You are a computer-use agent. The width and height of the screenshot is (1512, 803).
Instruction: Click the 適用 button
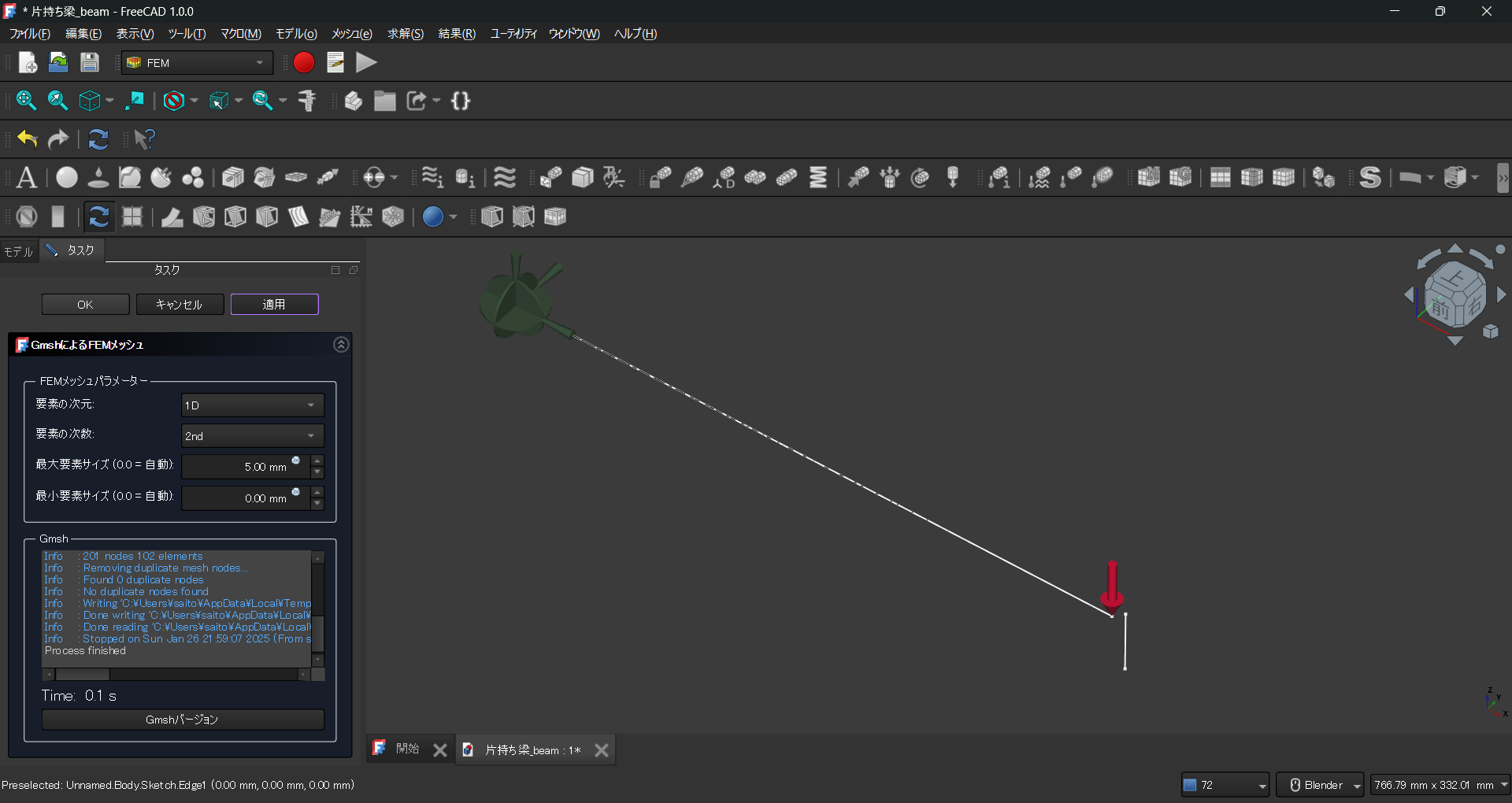tap(274, 305)
